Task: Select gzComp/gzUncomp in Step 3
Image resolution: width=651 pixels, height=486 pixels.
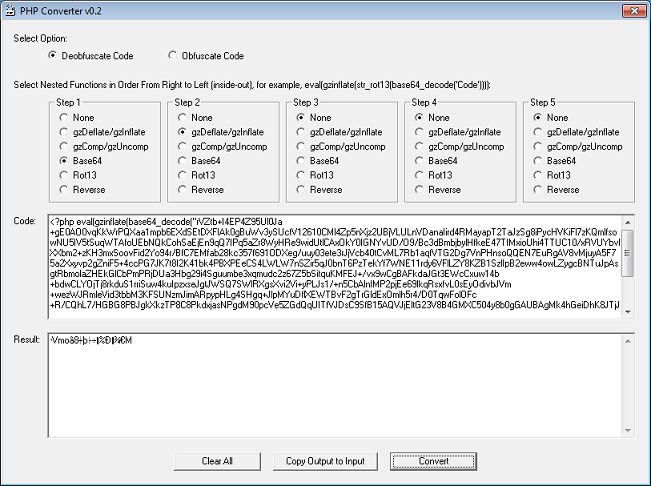Action: click(x=301, y=146)
